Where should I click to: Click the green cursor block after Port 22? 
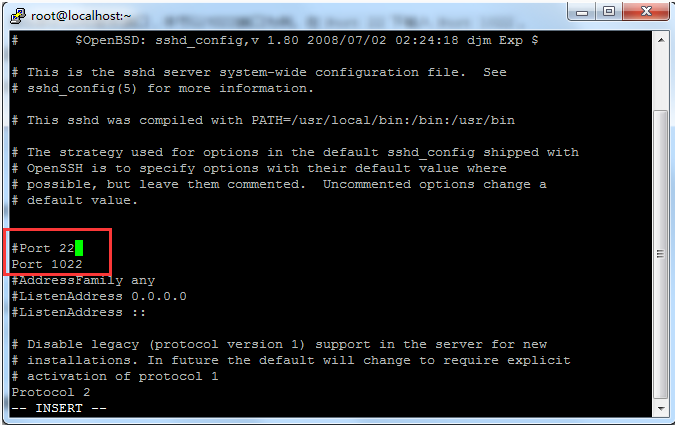click(x=79, y=248)
